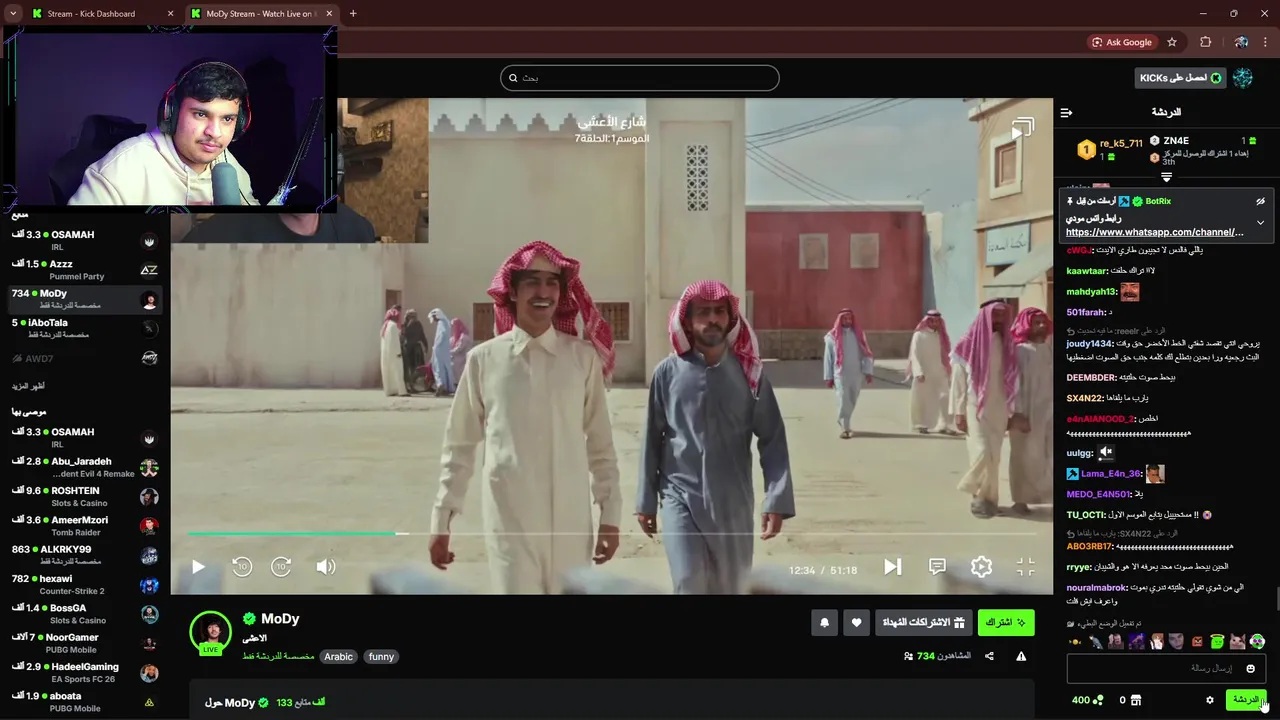Toggle notifications bell for MoDy
1280x720 pixels.
click(x=824, y=622)
